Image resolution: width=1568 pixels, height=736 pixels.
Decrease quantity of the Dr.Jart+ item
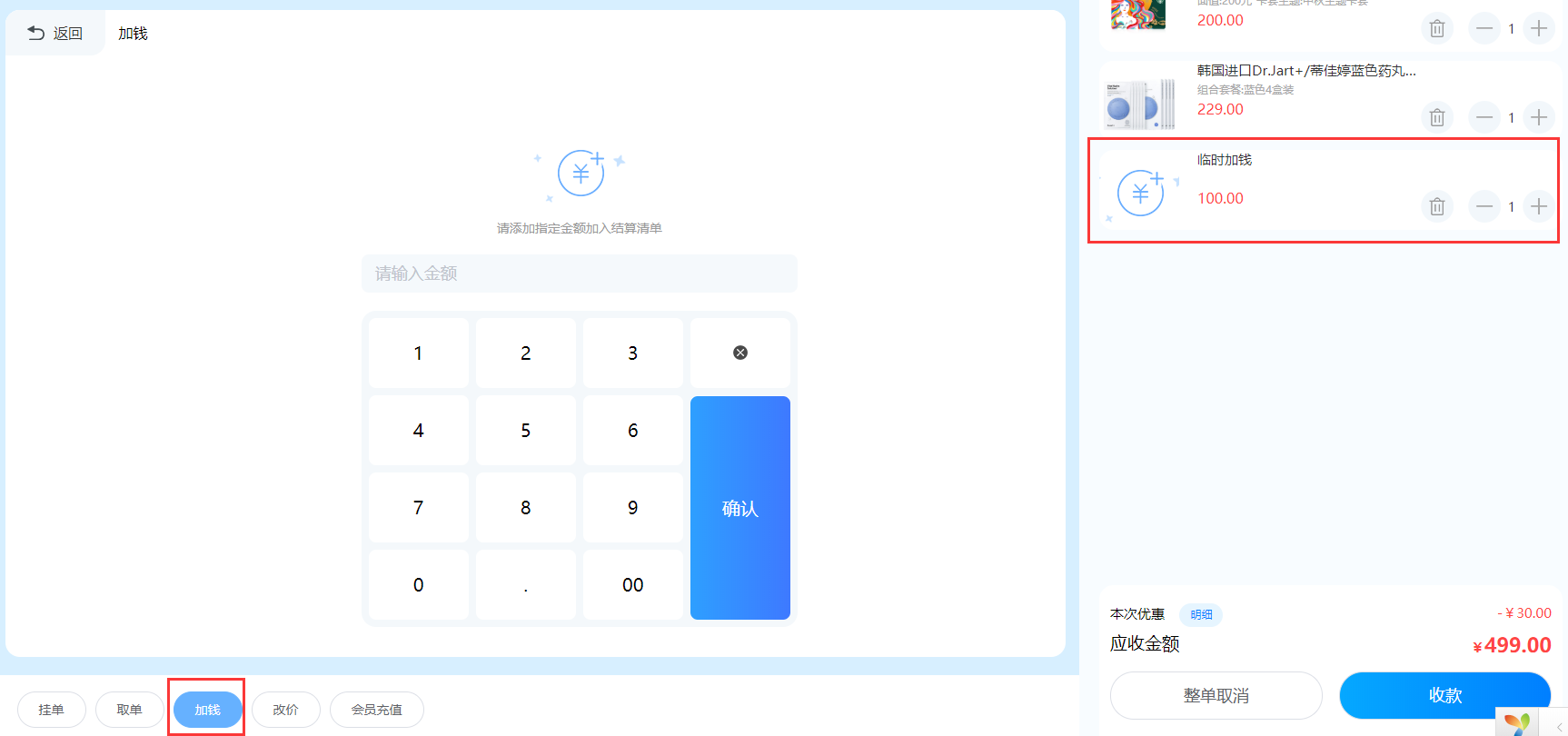[1484, 117]
